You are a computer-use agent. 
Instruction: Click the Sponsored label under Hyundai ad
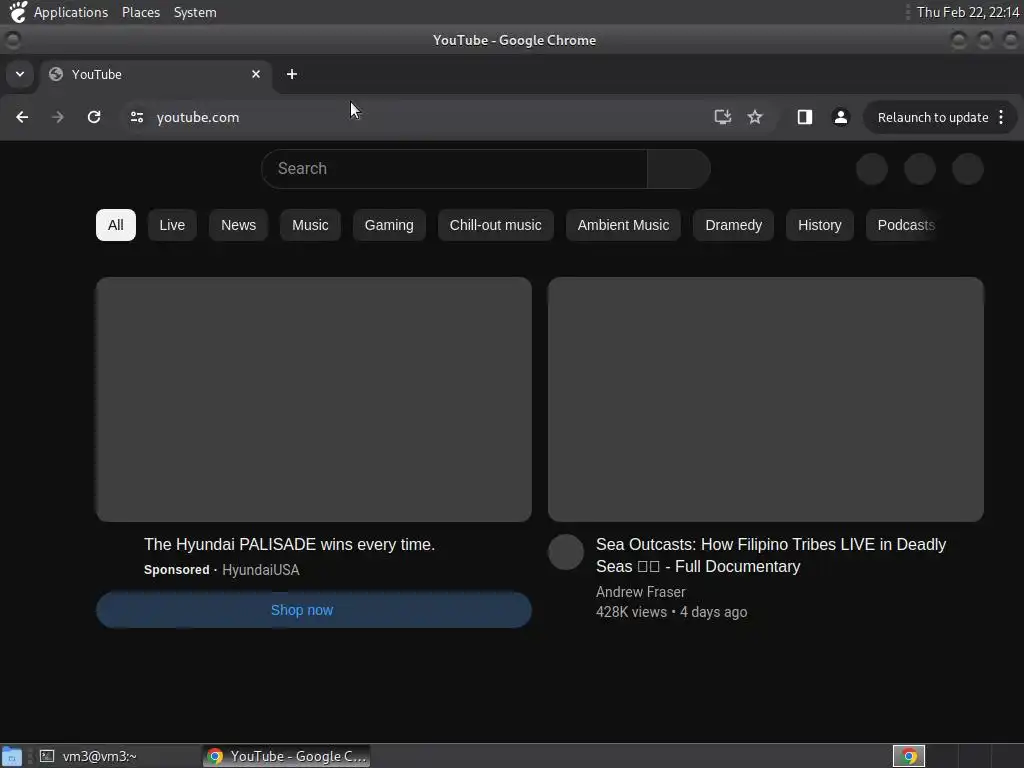tap(176, 569)
